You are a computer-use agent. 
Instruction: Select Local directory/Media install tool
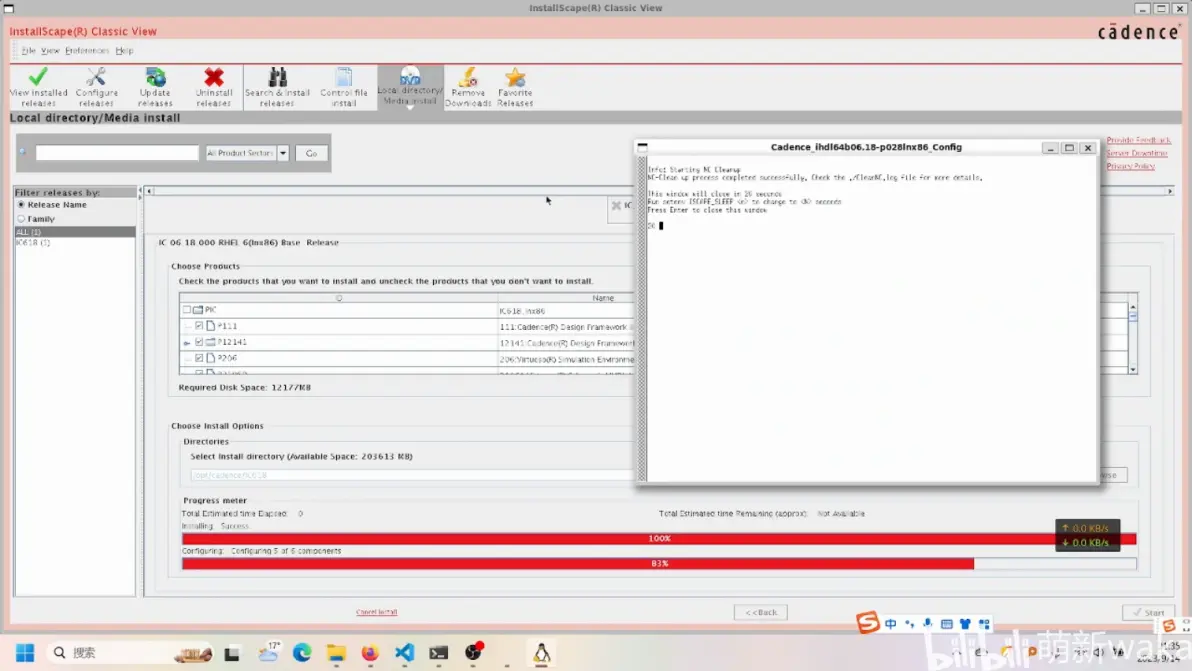[411, 87]
